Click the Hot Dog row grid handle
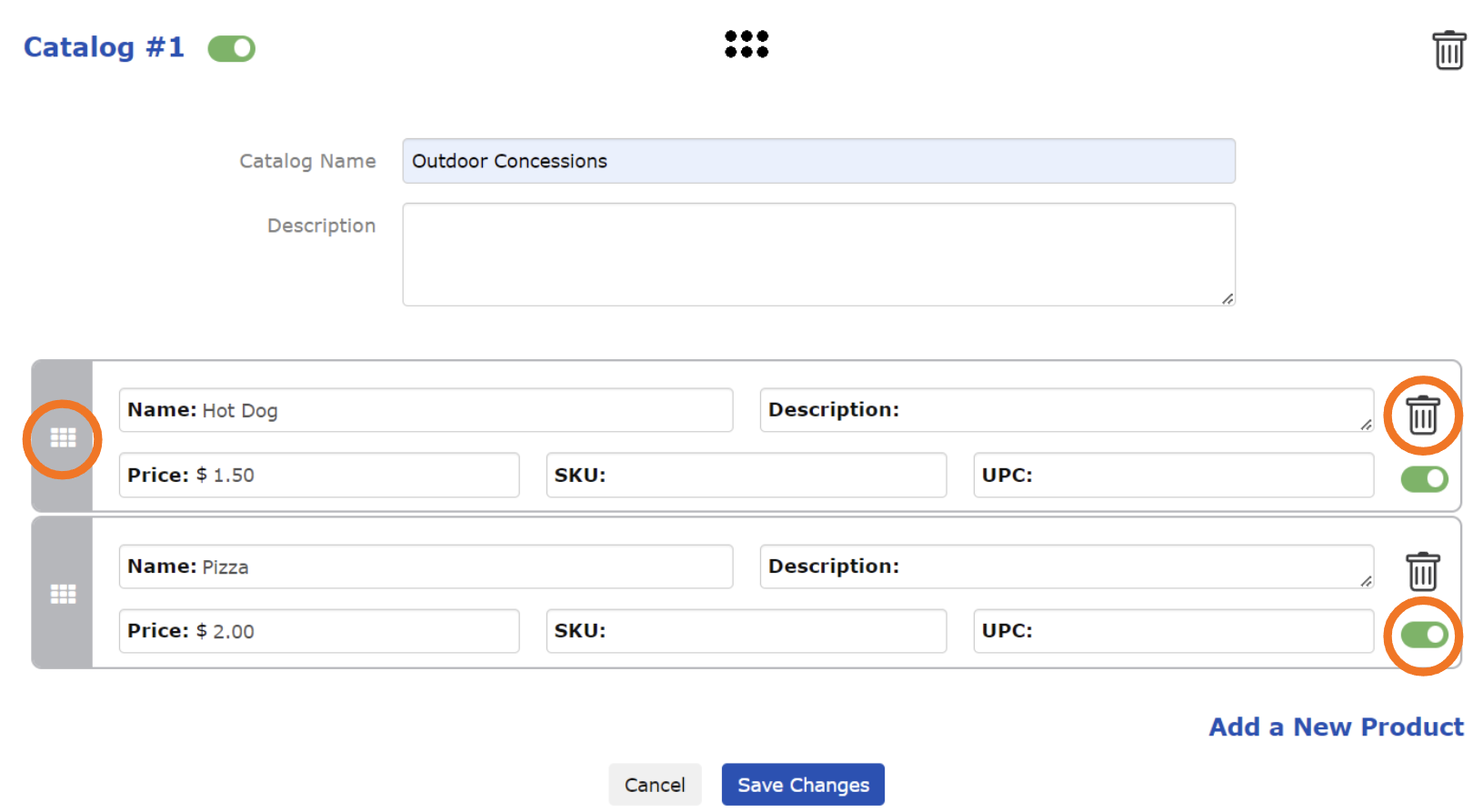1483x812 pixels. point(63,438)
